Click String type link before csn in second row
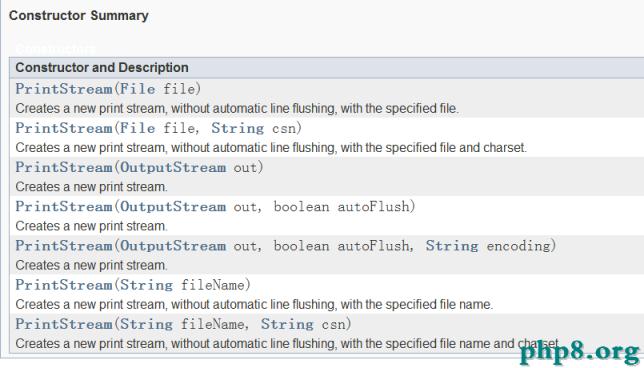The image size is (644, 368). (x=237, y=128)
